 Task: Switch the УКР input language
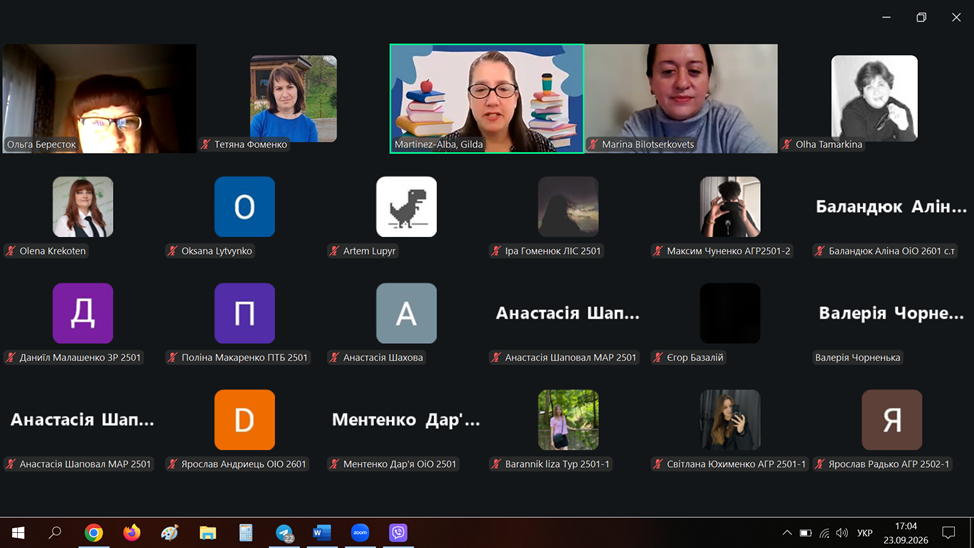click(865, 533)
